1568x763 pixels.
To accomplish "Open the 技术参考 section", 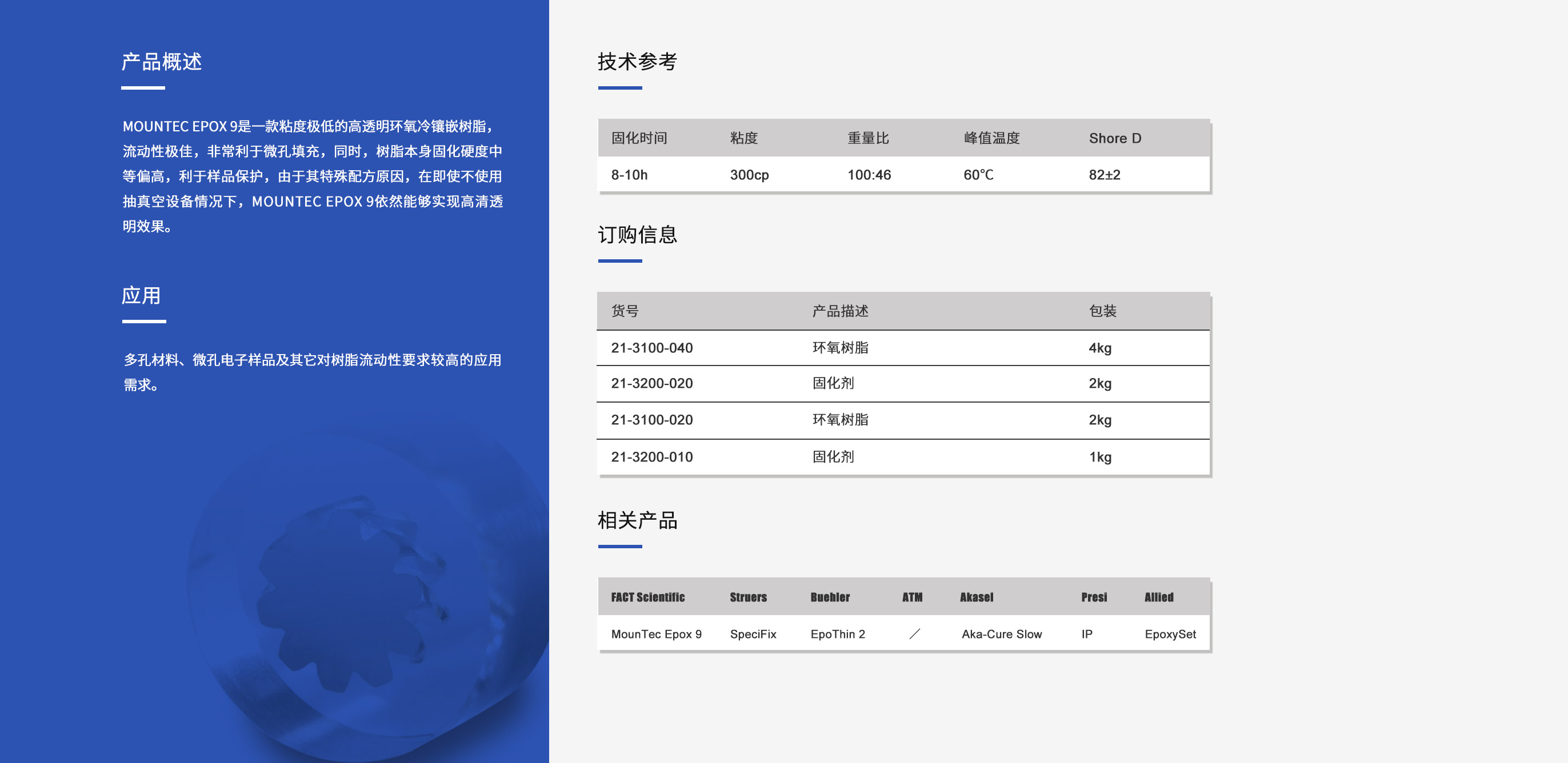I will [638, 61].
